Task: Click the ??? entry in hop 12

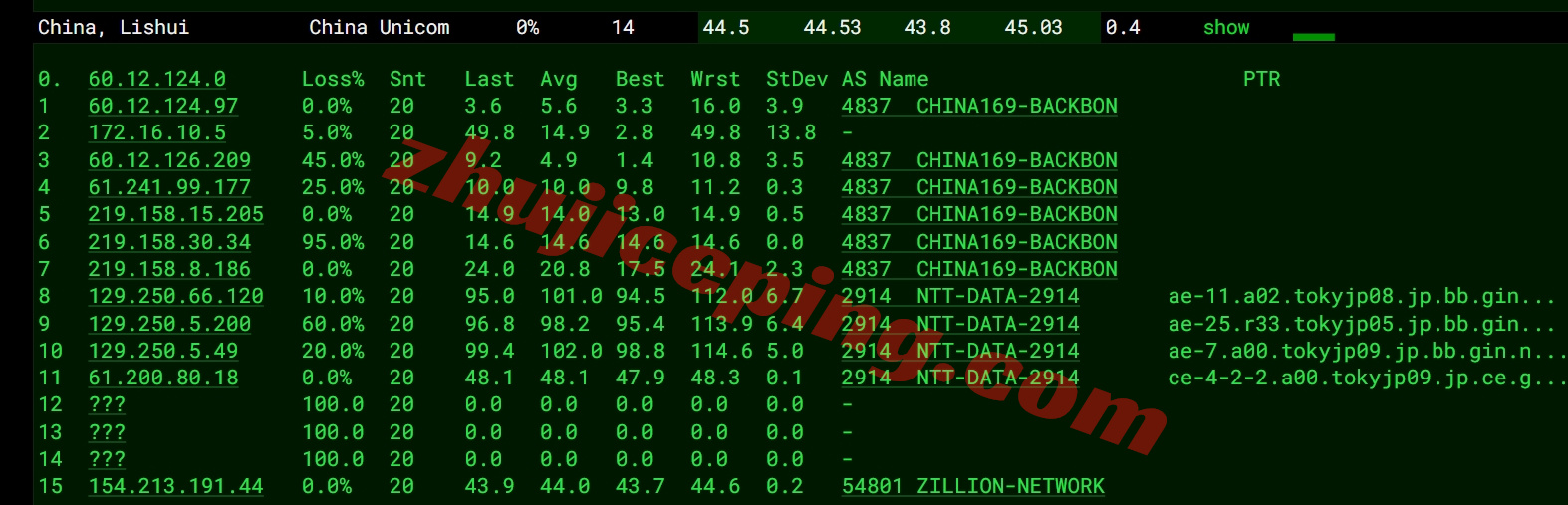Action: [107, 404]
